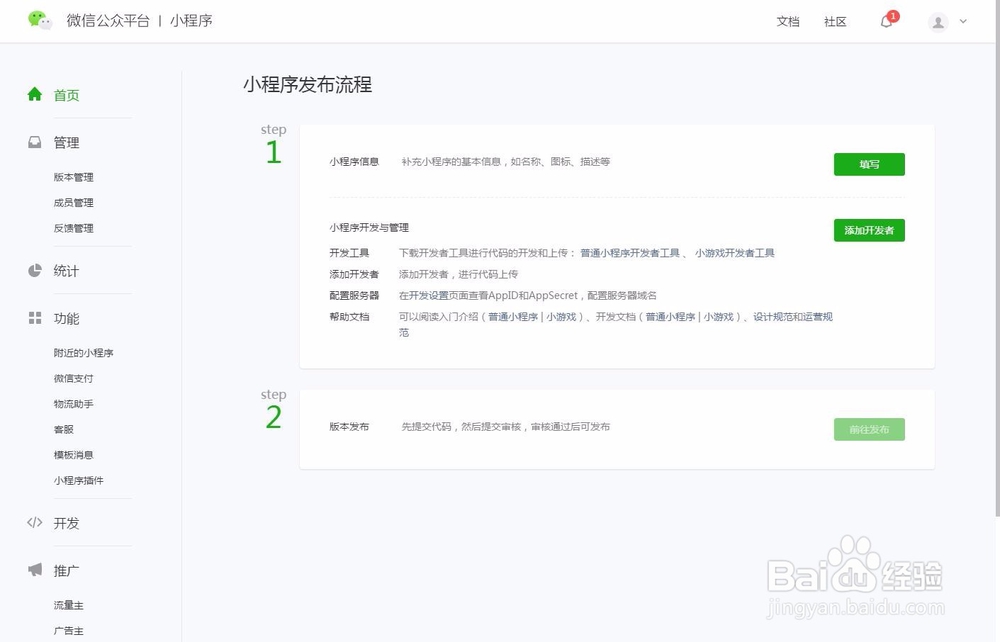The width and height of the screenshot is (1000, 642).
Task: Click the green 填写 button
Action: 869,164
